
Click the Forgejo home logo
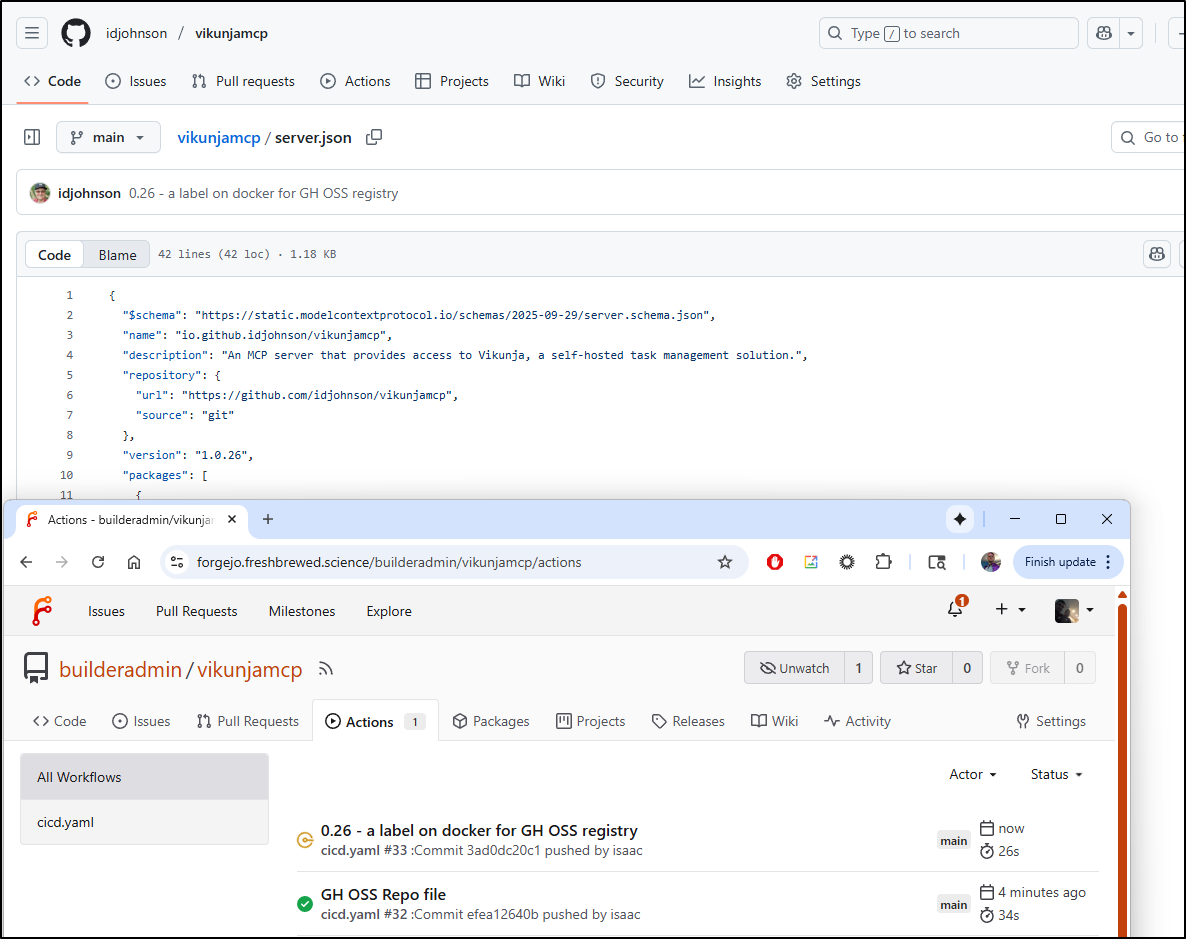click(x=42, y=611)
